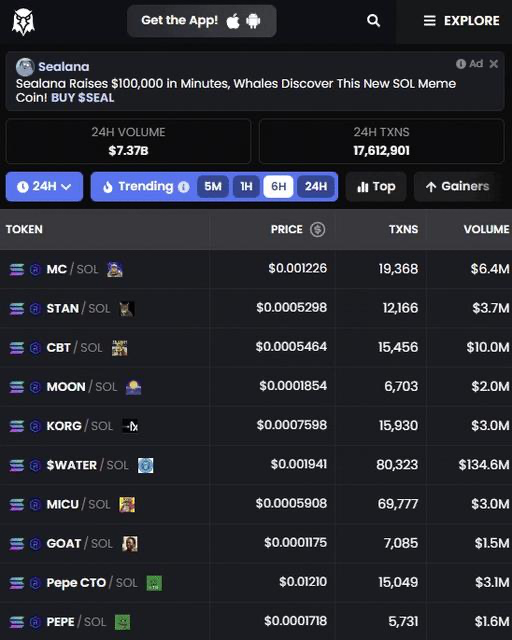Click the CBT volume $10.0M

[488, 347]
